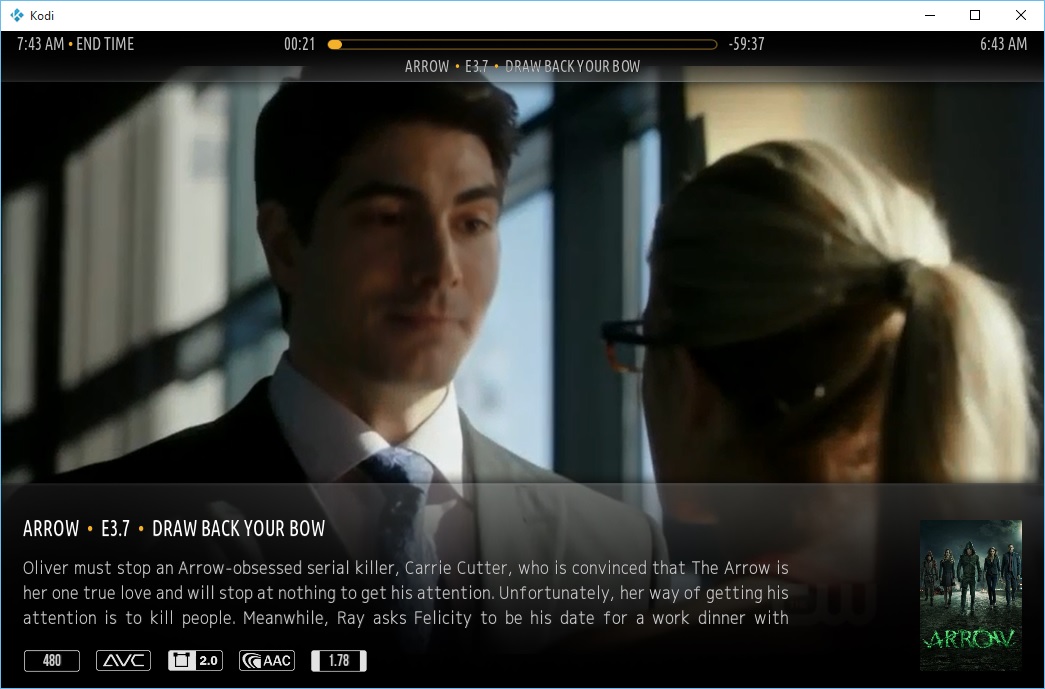Click the large Draw Back Your Bow heading
Screen dimensions: 1045x689
pyautogui.click(x=174, y=528)
